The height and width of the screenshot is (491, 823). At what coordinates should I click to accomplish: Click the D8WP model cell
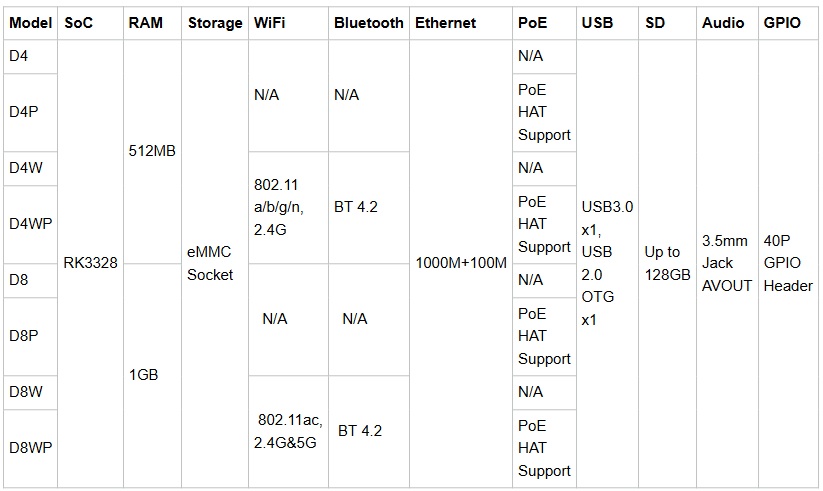click(x=30, y=448)
